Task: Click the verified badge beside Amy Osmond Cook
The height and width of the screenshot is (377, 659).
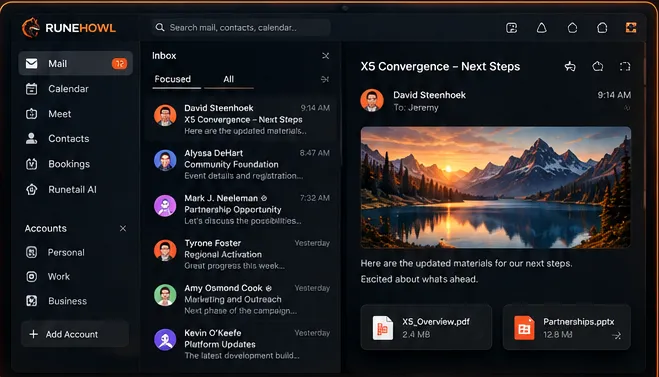Action: coord(269,288)
